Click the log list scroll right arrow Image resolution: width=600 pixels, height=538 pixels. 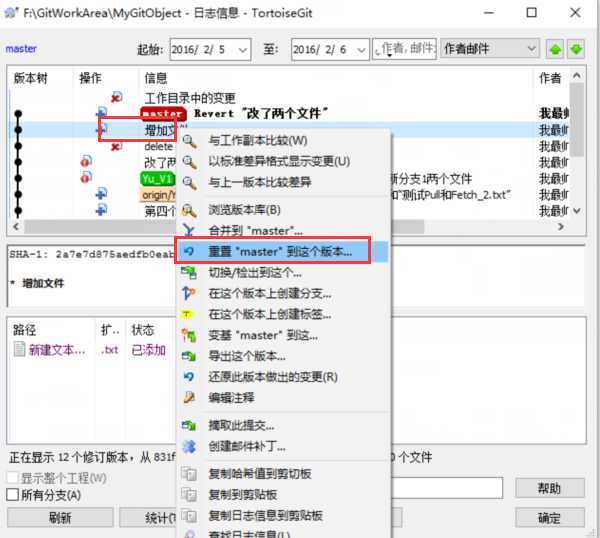(561, 227)
